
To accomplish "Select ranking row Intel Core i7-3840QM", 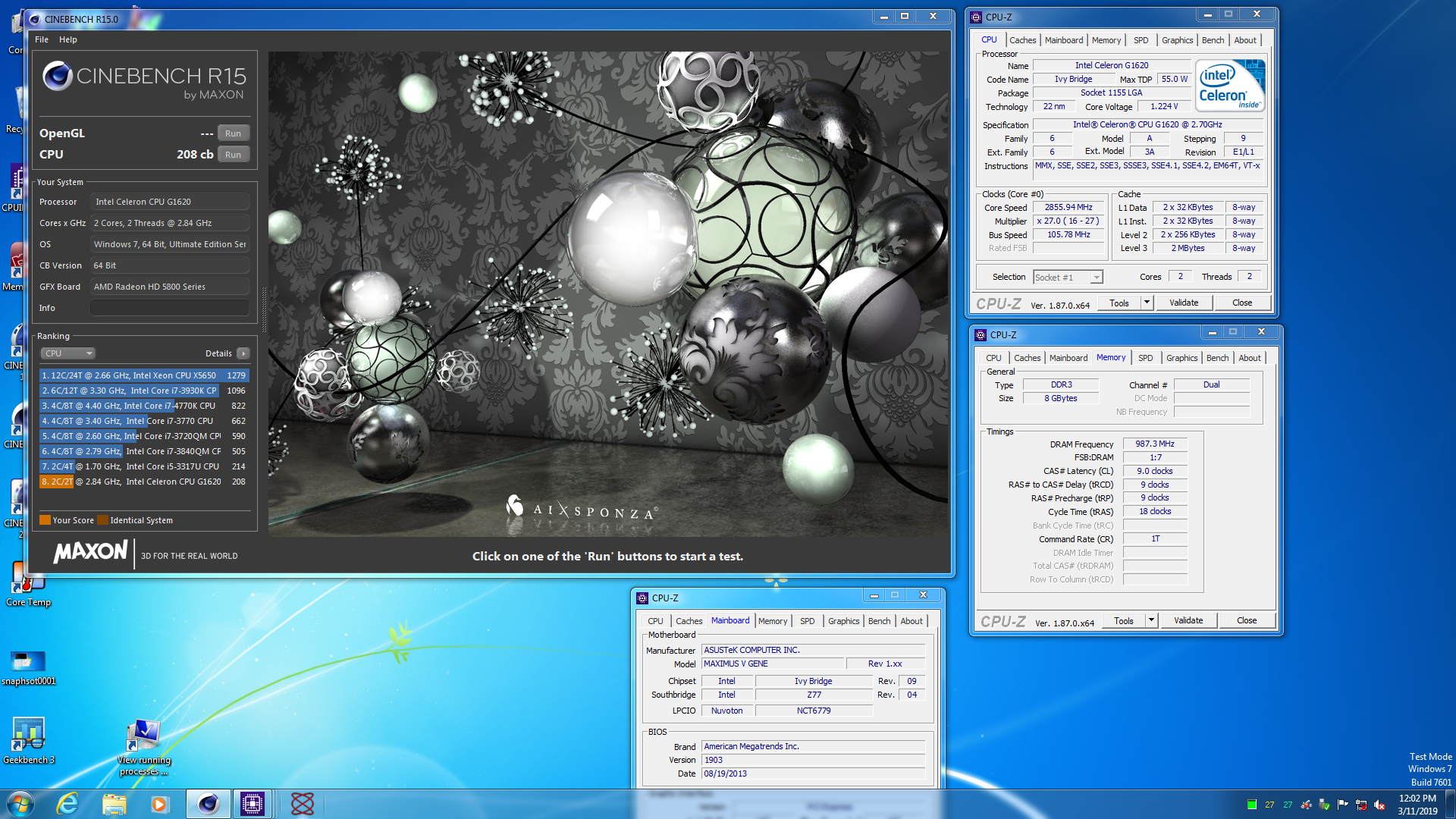I will [144, 451].
